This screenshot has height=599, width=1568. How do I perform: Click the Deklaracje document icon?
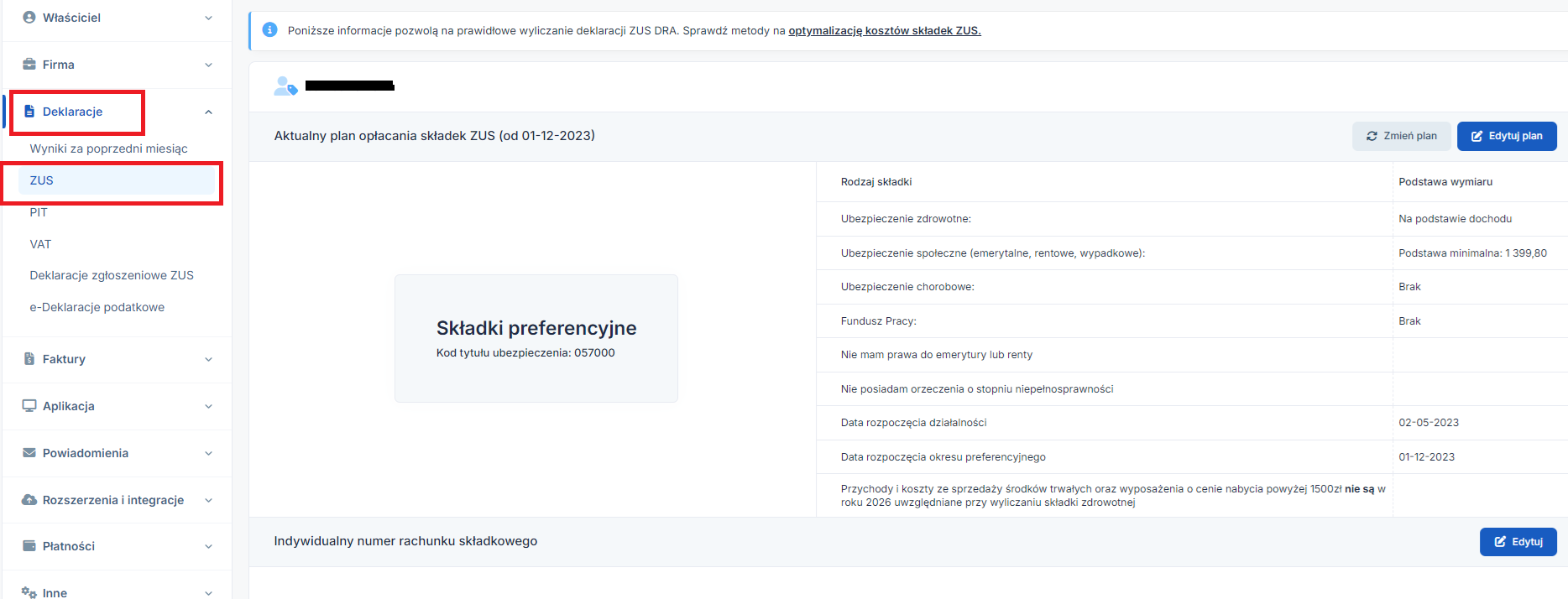pos(29,112)
